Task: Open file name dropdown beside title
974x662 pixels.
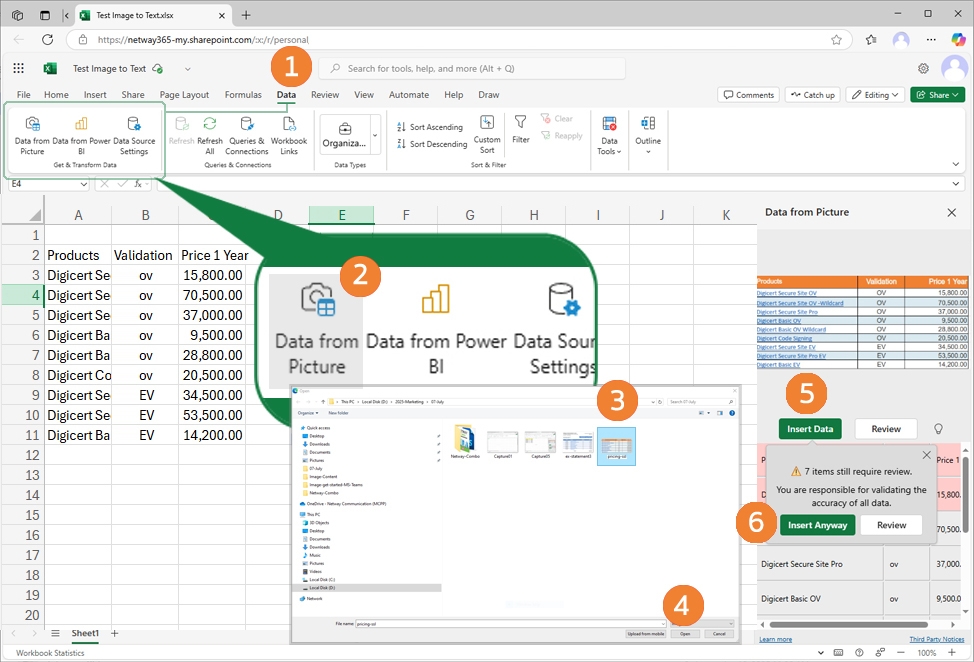Action: [187, 69]
